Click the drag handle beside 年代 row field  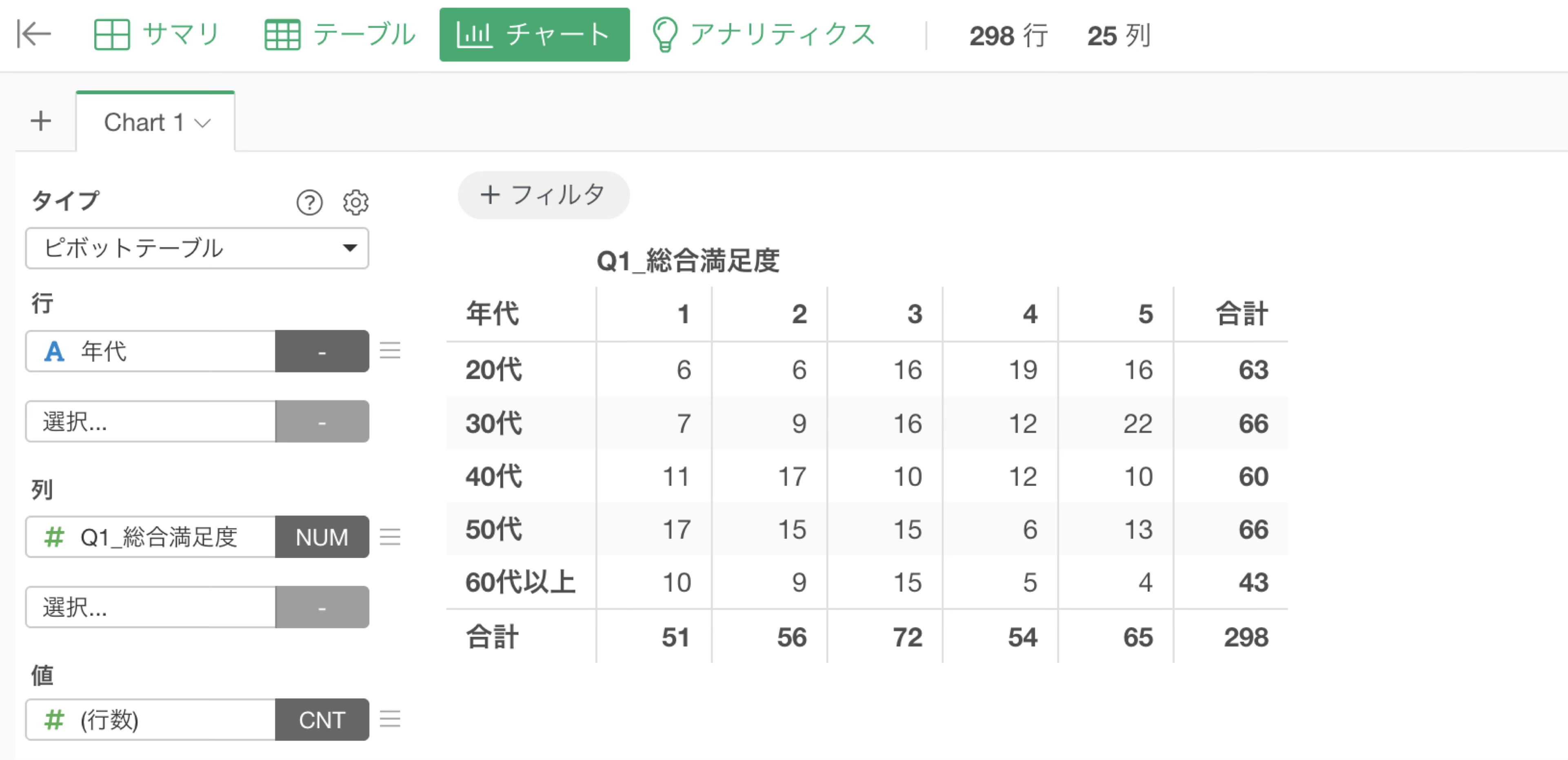coord(390,351)
